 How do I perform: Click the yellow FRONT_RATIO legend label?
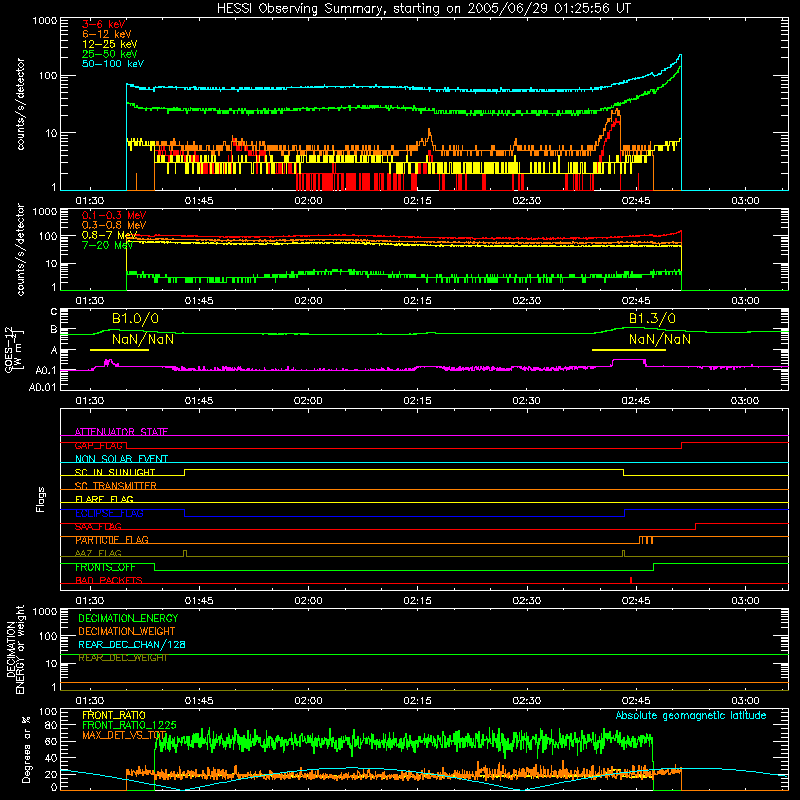114,715
